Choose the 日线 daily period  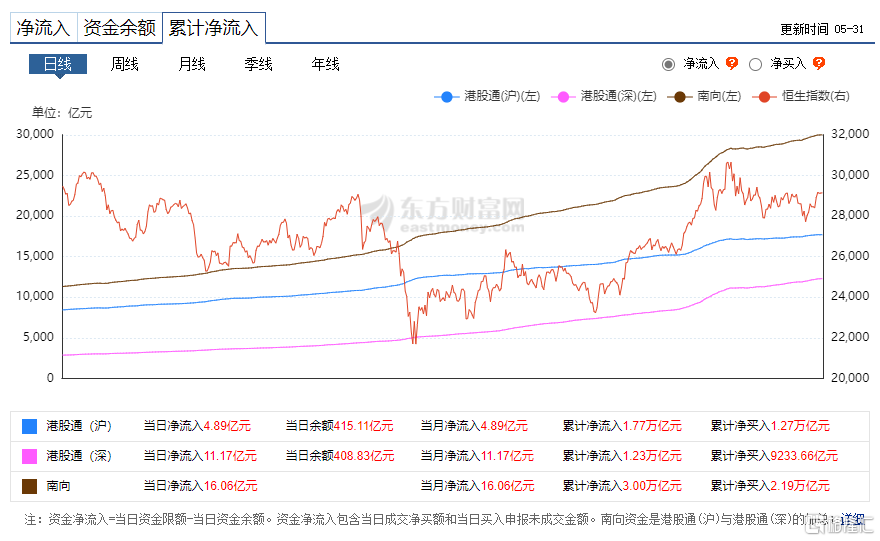[x=58, y=64]
